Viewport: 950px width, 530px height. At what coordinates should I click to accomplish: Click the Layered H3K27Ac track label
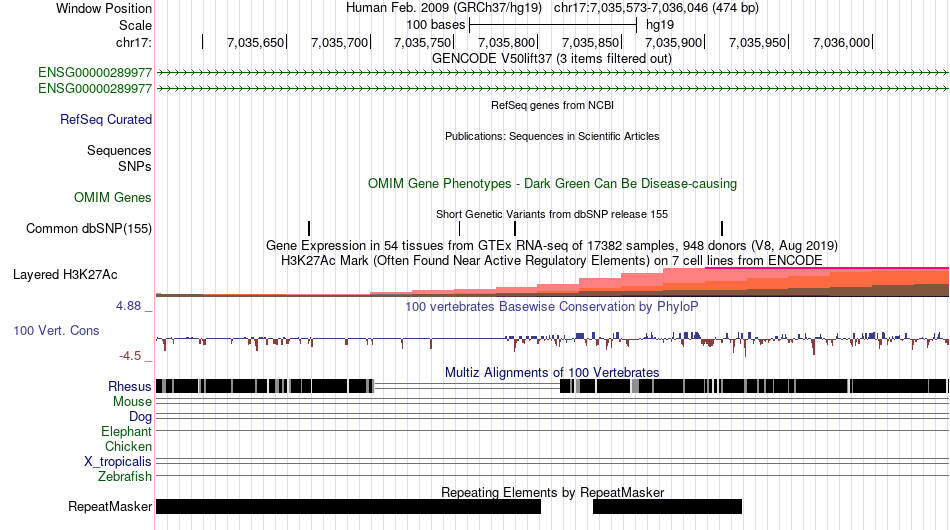[x=65, y=274]
